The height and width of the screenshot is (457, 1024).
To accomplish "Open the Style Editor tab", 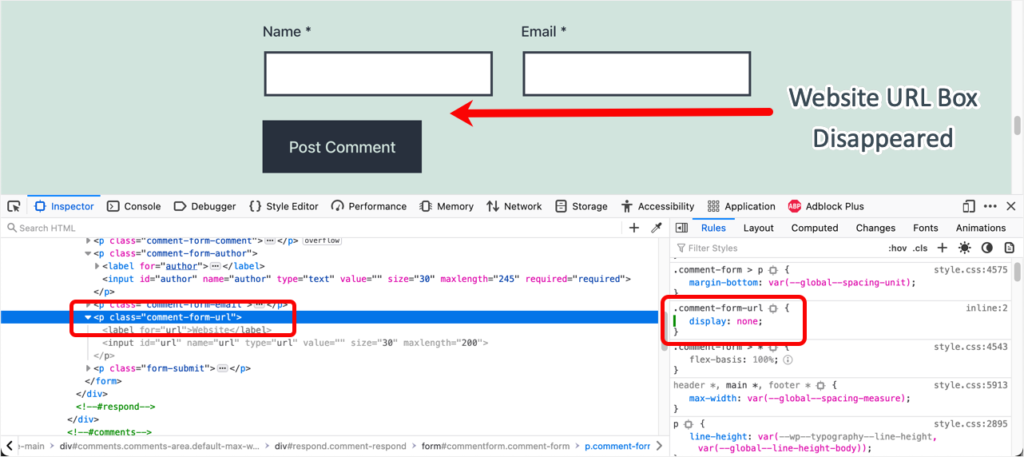I will tap(283, 206).
